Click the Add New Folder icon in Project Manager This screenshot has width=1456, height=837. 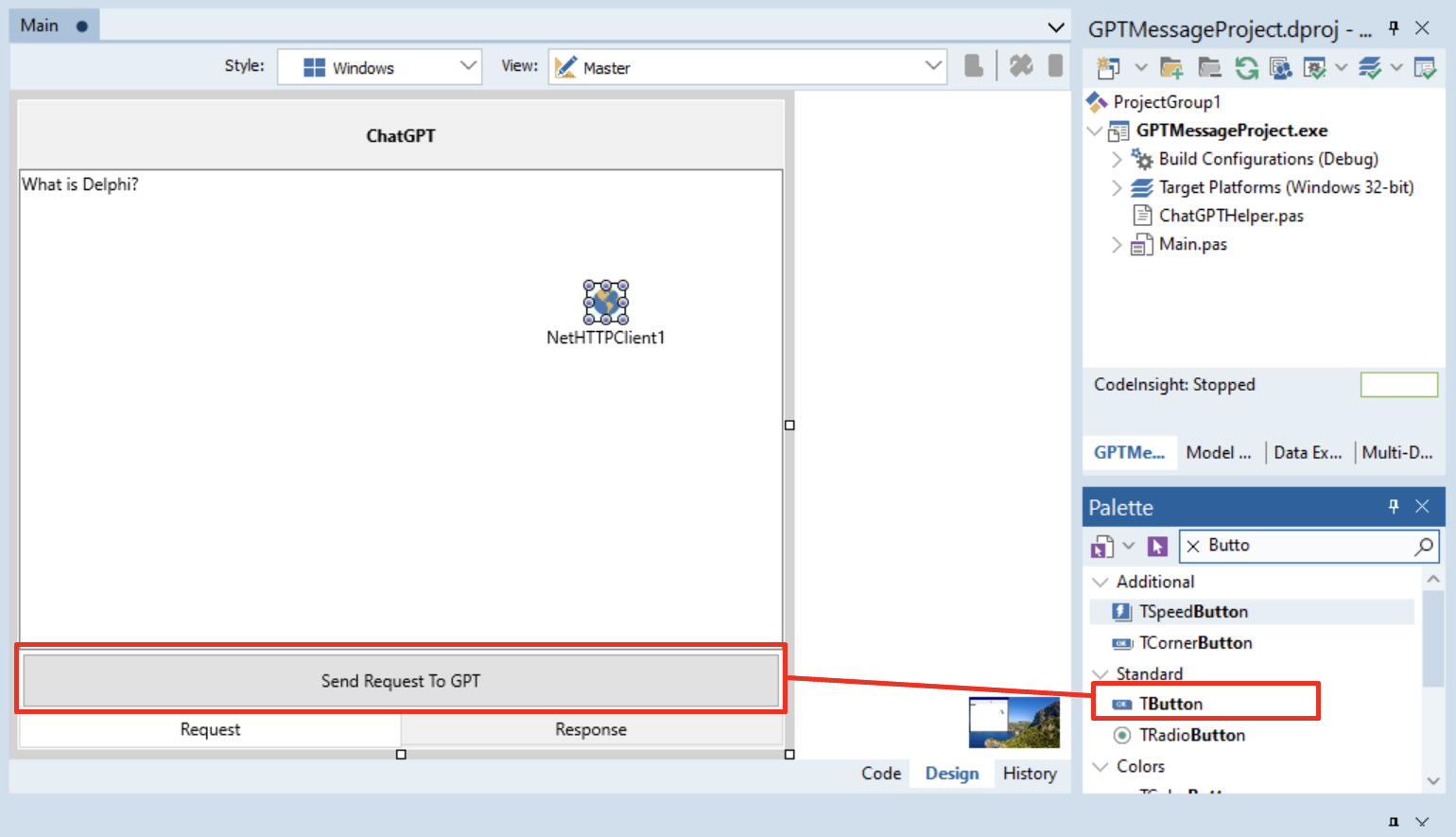(x=1172, y=67)
